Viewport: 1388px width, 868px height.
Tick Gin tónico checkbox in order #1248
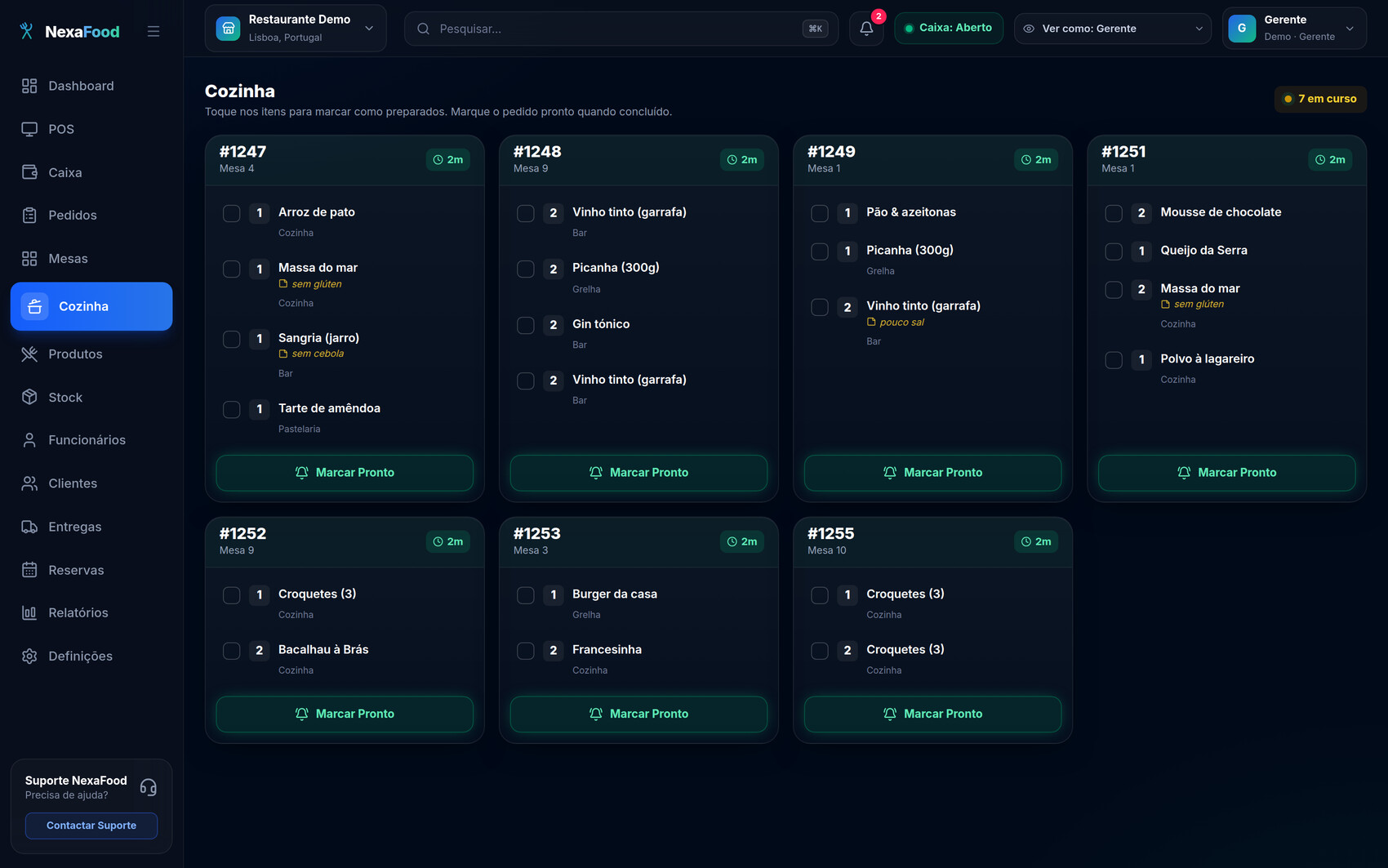(x=526, y=326)
